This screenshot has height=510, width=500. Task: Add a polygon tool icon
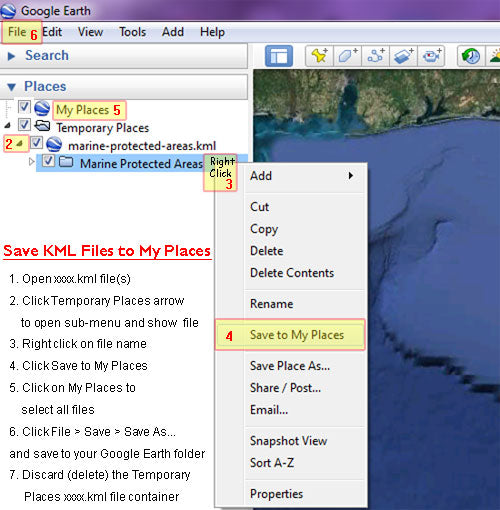[347, 56]
